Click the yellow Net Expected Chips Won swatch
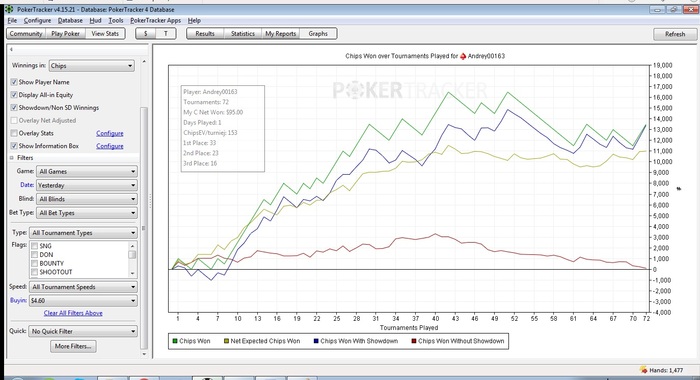 pyautogui.click(x=226, y=341)
